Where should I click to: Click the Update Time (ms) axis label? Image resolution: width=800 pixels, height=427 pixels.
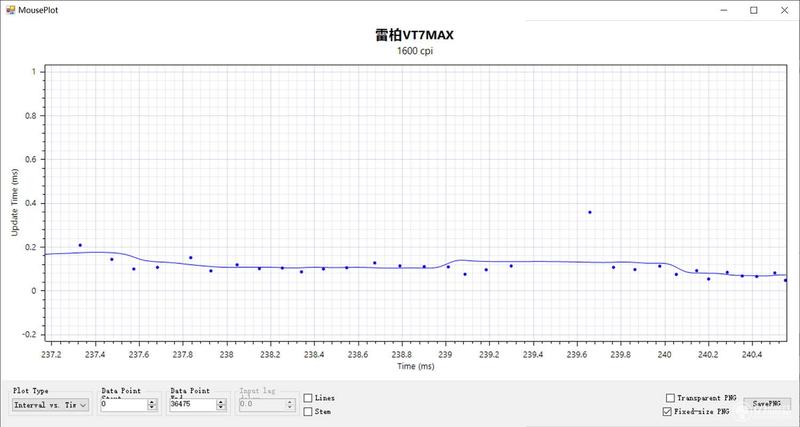tap(14, 203)
